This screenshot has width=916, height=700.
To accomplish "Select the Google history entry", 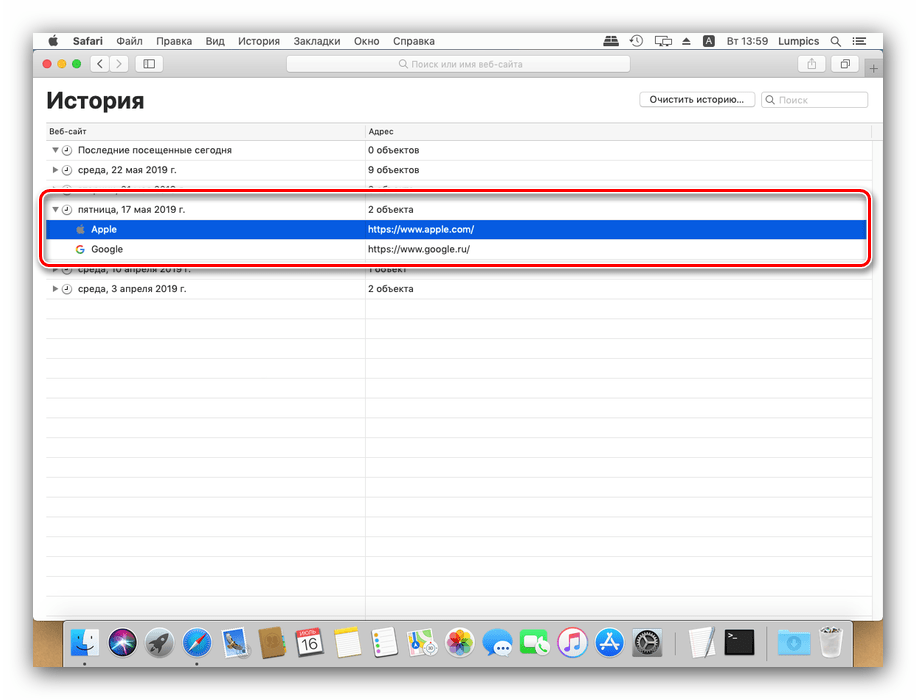I will click(107, 249).
